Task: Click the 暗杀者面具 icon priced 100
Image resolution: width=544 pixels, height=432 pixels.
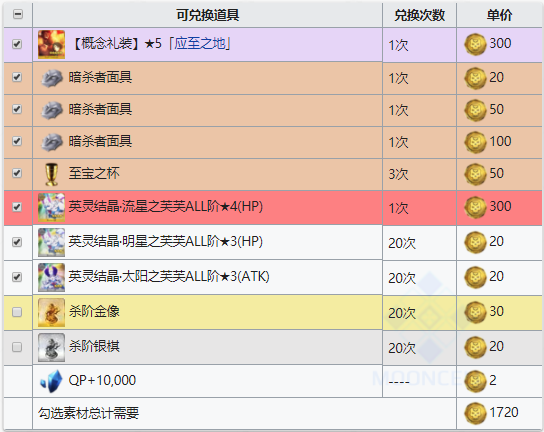Action: pos(52,142)
